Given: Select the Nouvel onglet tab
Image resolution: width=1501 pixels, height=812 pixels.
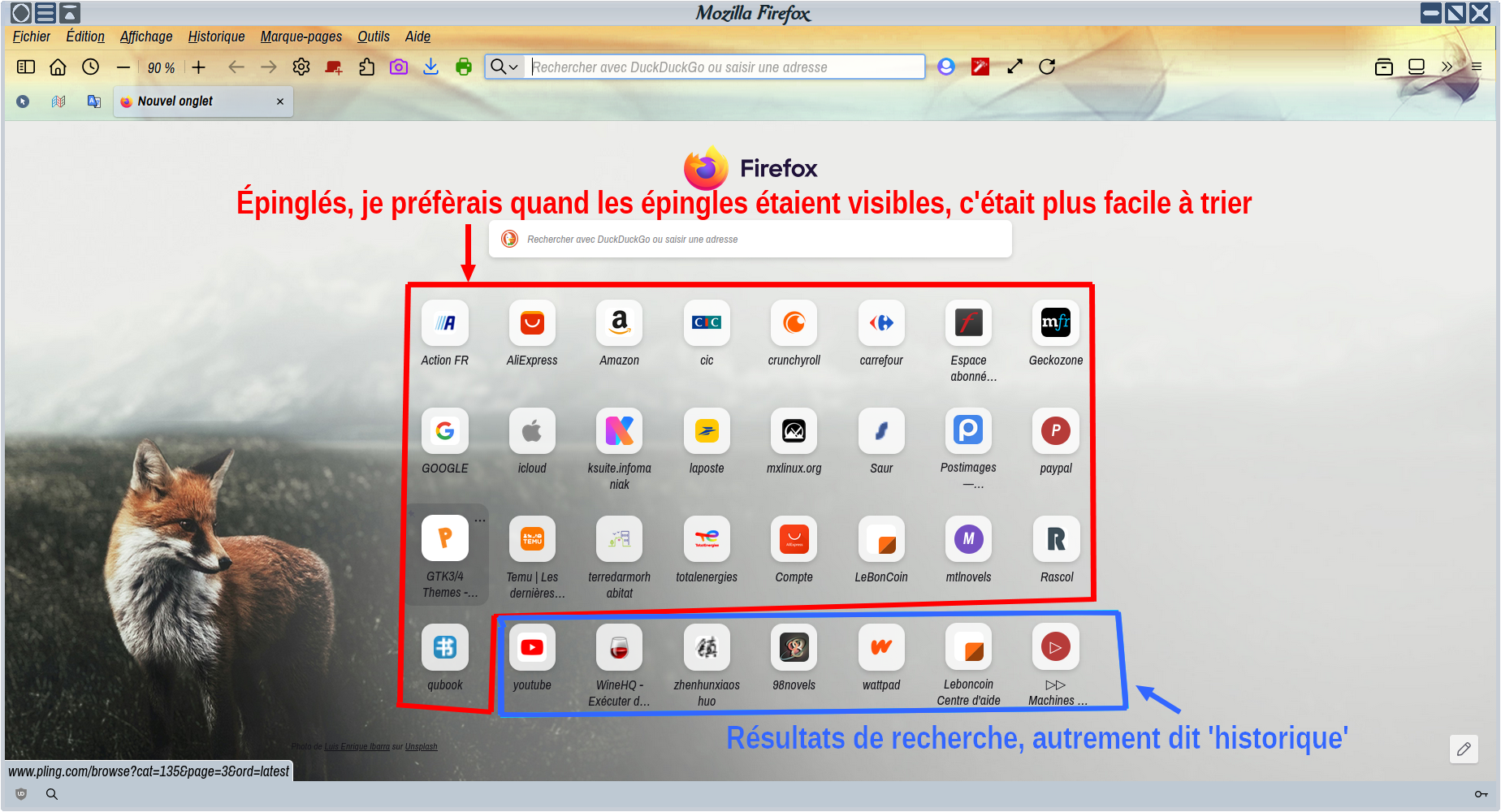Looking at the screenshot, I should (x=203, y=101).
